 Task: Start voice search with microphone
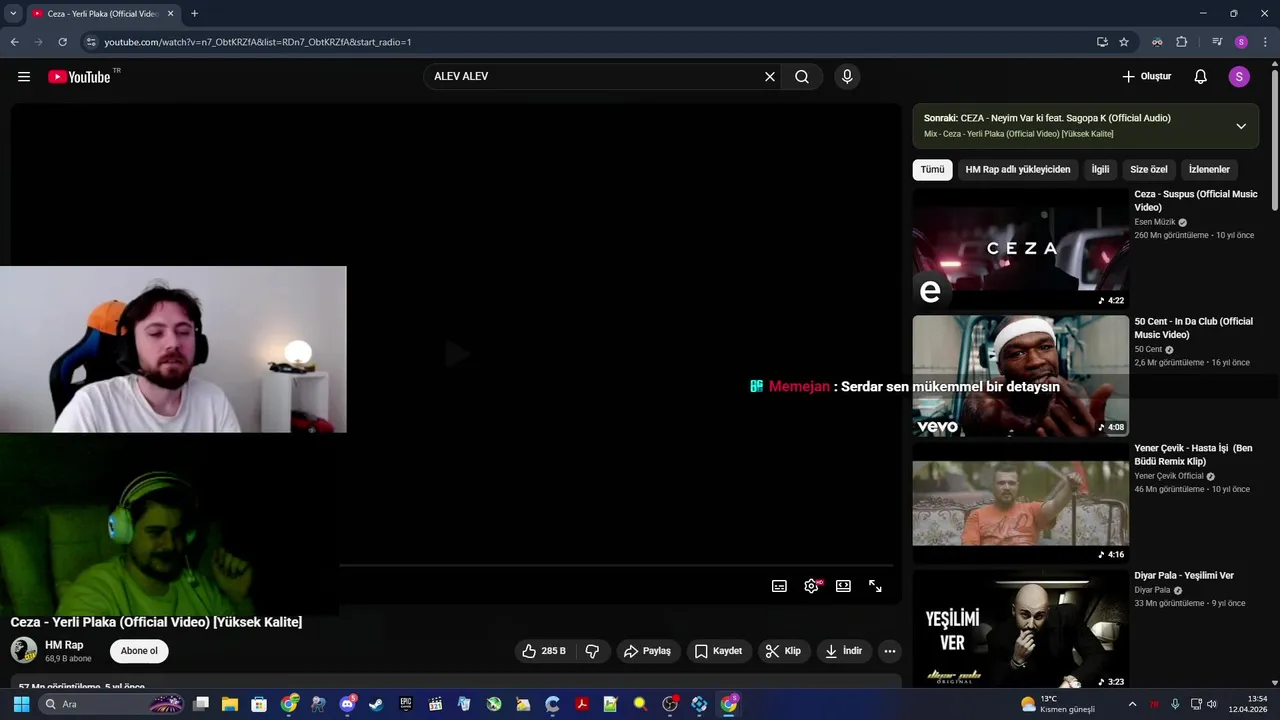click(847, 77)
